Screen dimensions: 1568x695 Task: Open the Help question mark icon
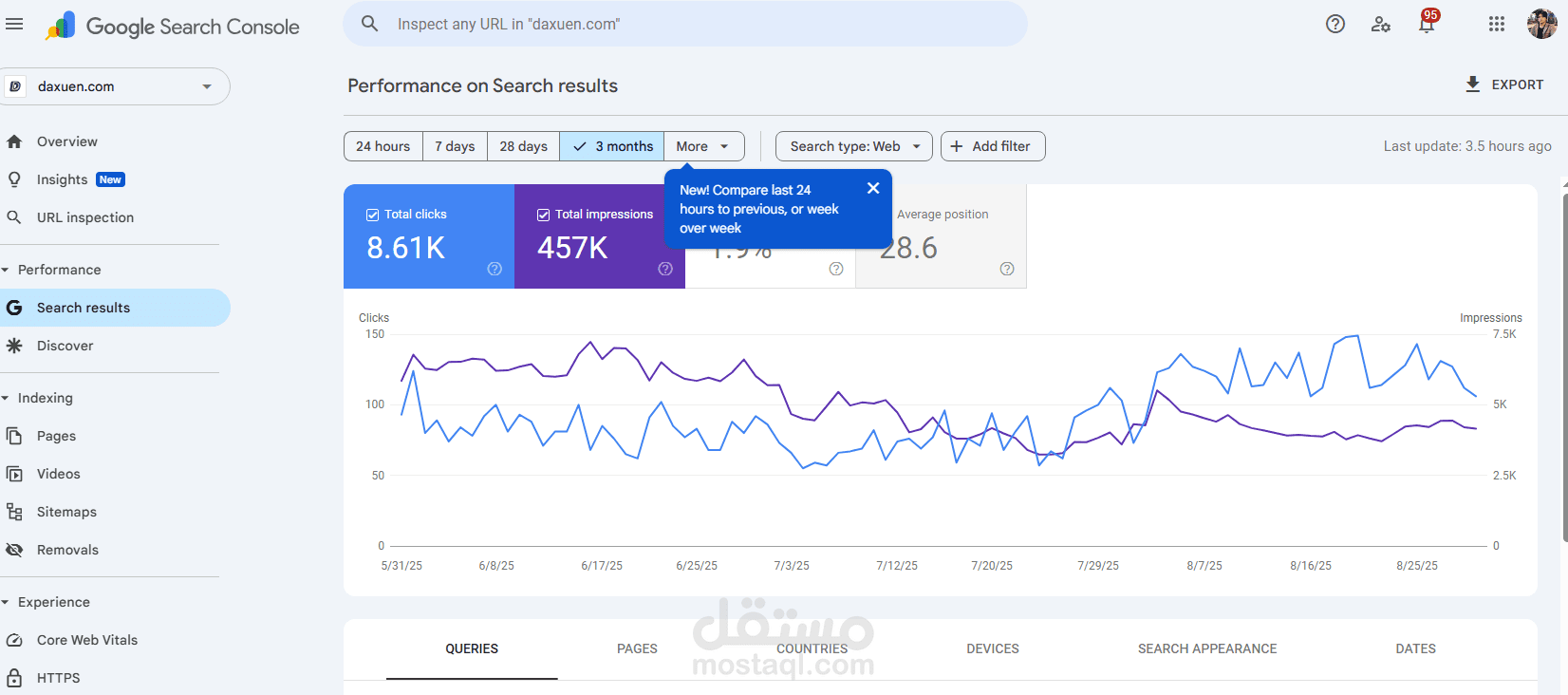(x=1335, y=25)
